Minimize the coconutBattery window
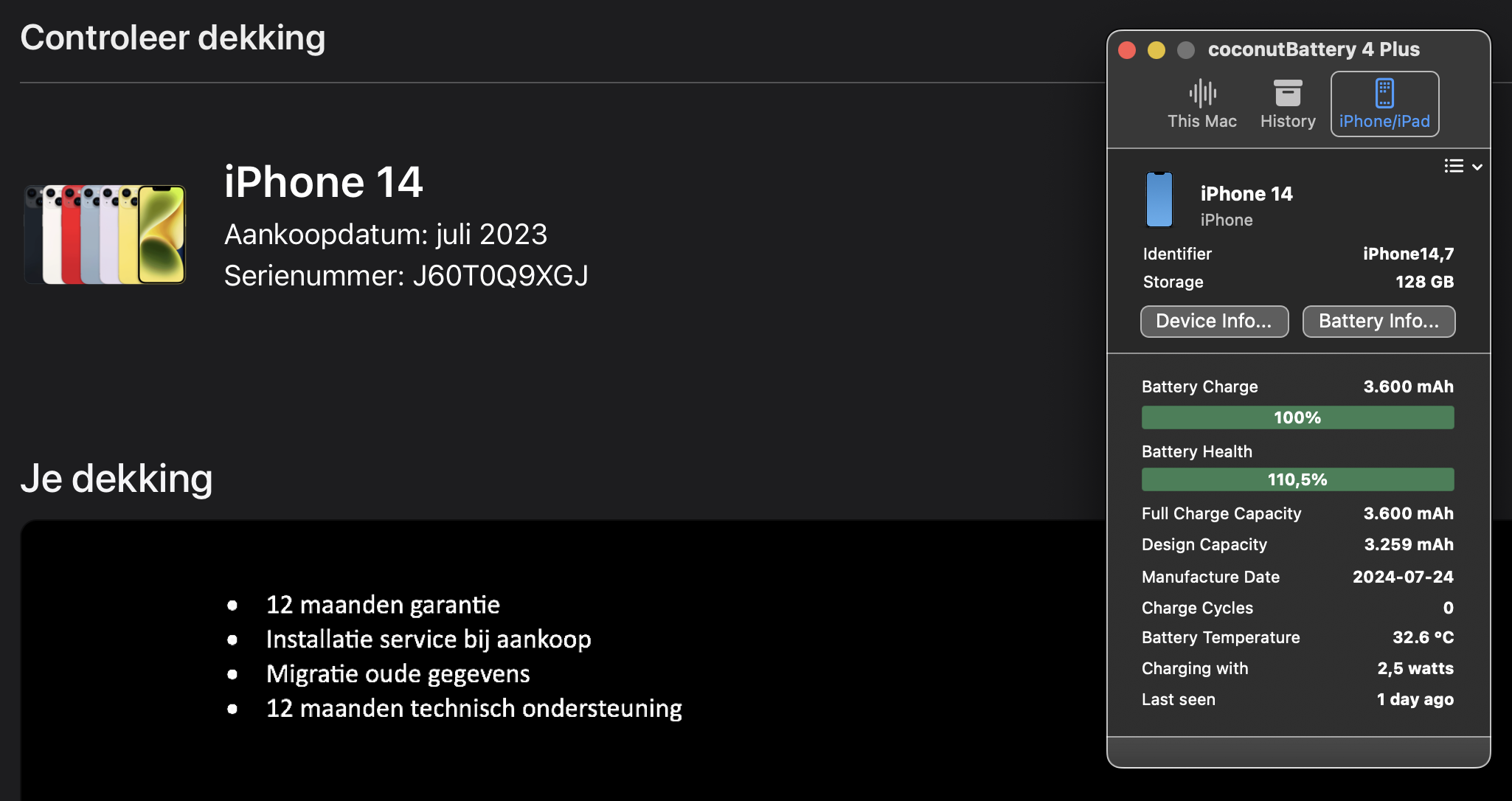The width and height of the screenshot is (1512, 801). (1156, 49)
